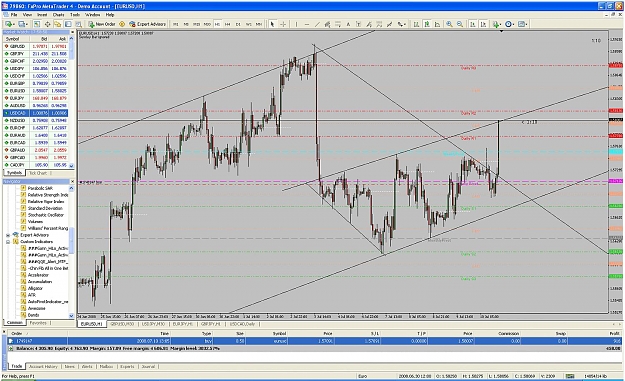Select the H4 timeframe button

[x=228, y=24]
